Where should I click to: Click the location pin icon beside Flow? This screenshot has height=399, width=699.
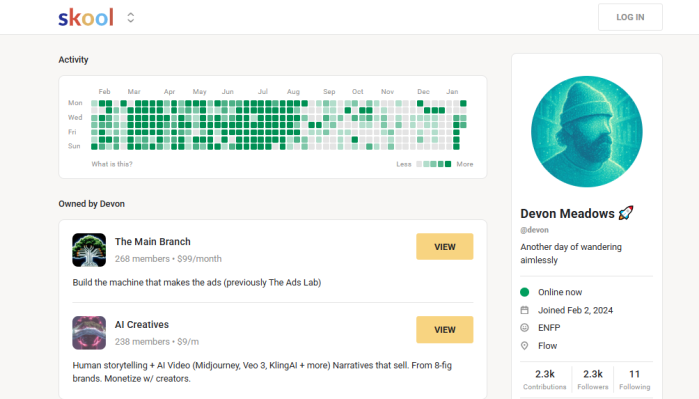pos(525,346)
